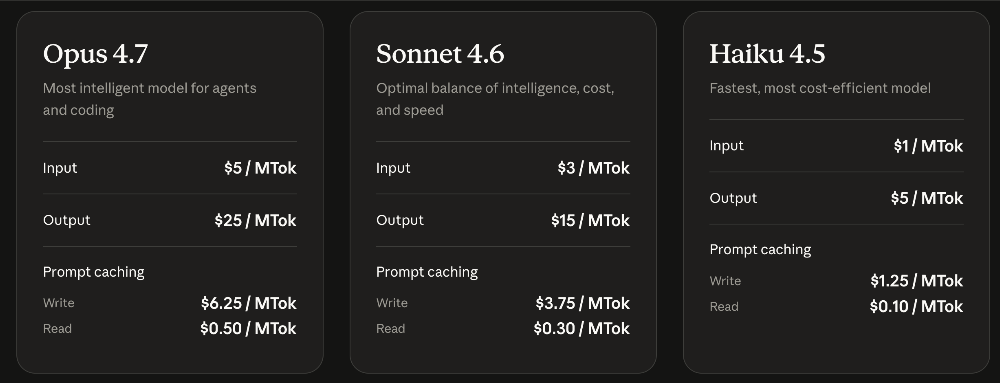
Task: Select the Haiku output price $5 / MTok
Action: [927, 199]
